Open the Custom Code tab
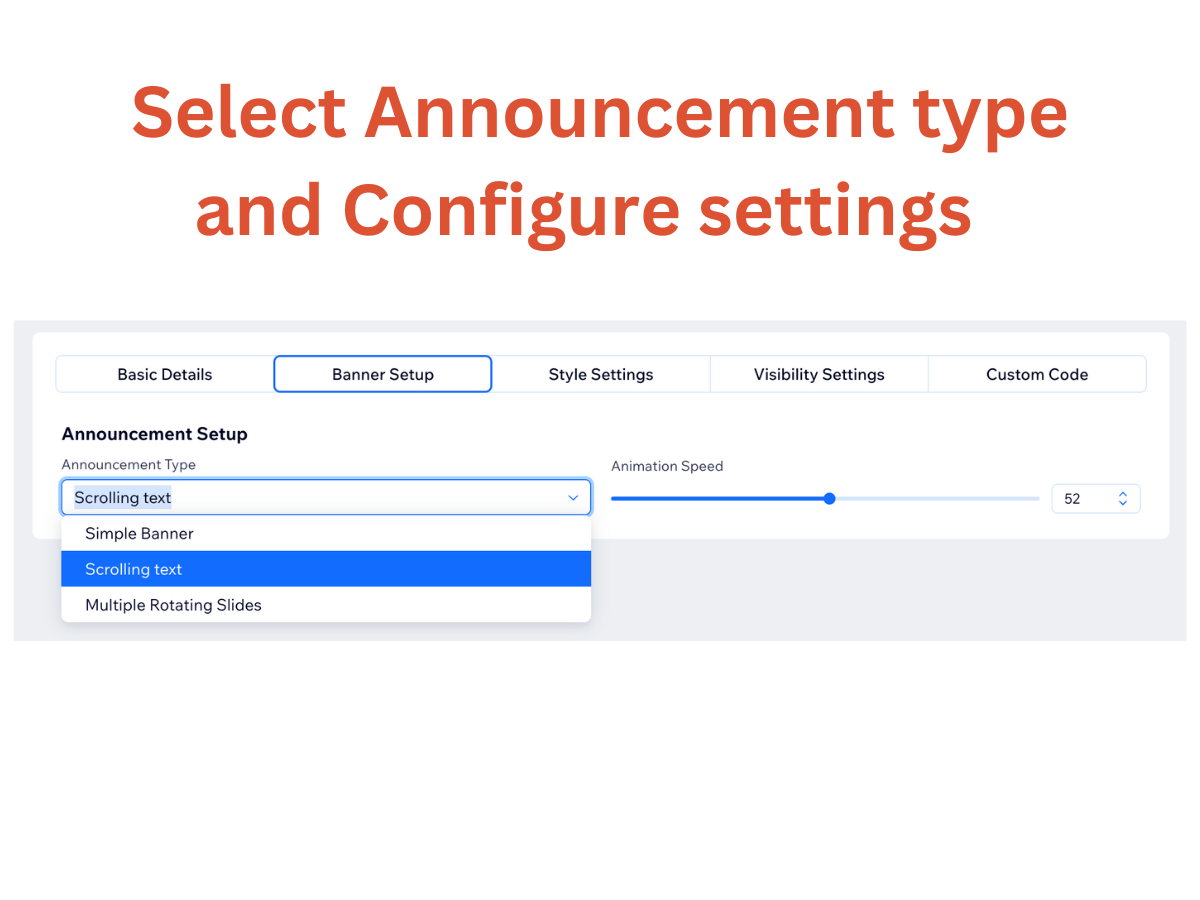Image resolution: width=1200 pixels, height=900 pixels. (x=1037, y=374)
